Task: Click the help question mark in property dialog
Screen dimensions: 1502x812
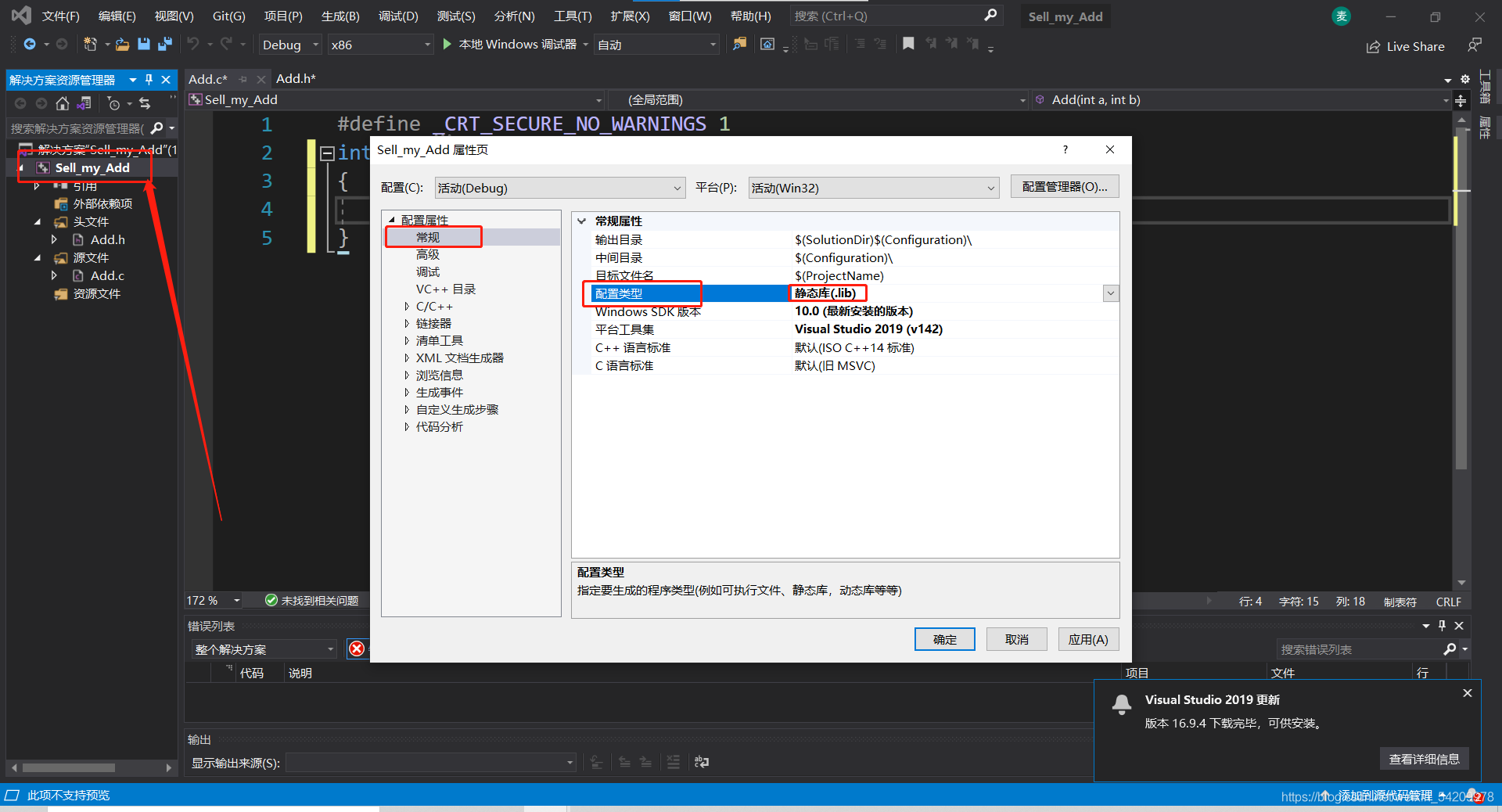Action: [1065, 149]
